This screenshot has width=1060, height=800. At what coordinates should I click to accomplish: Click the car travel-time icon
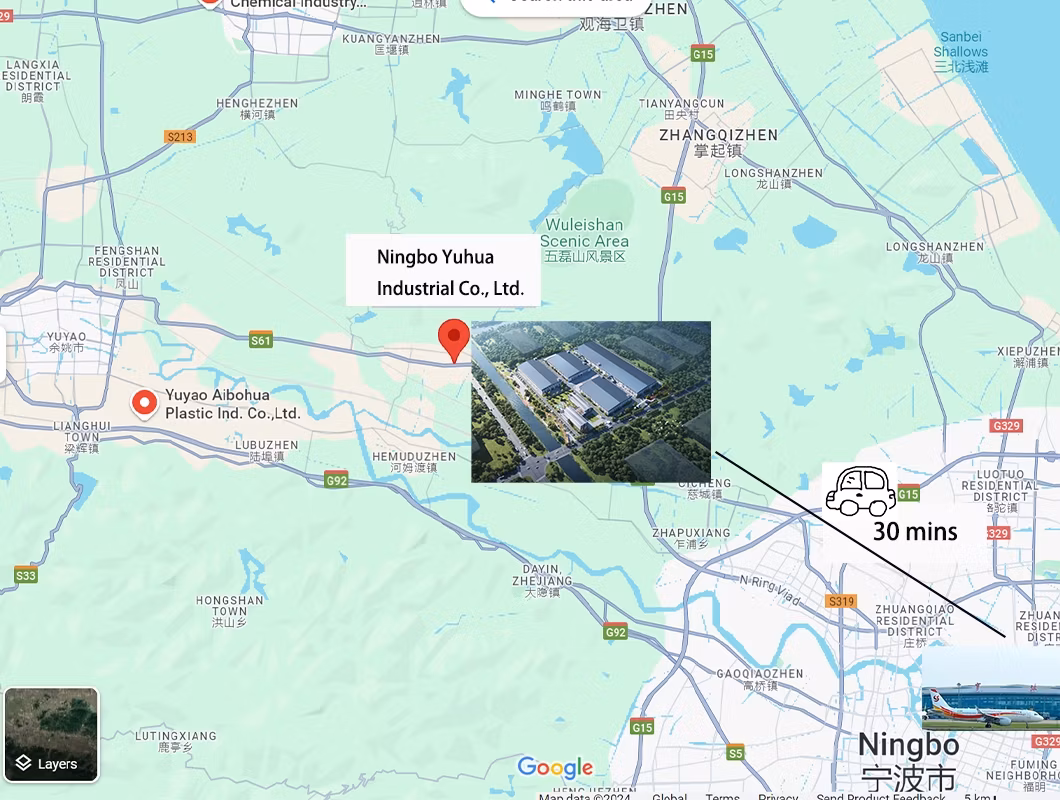click(861, 491)
